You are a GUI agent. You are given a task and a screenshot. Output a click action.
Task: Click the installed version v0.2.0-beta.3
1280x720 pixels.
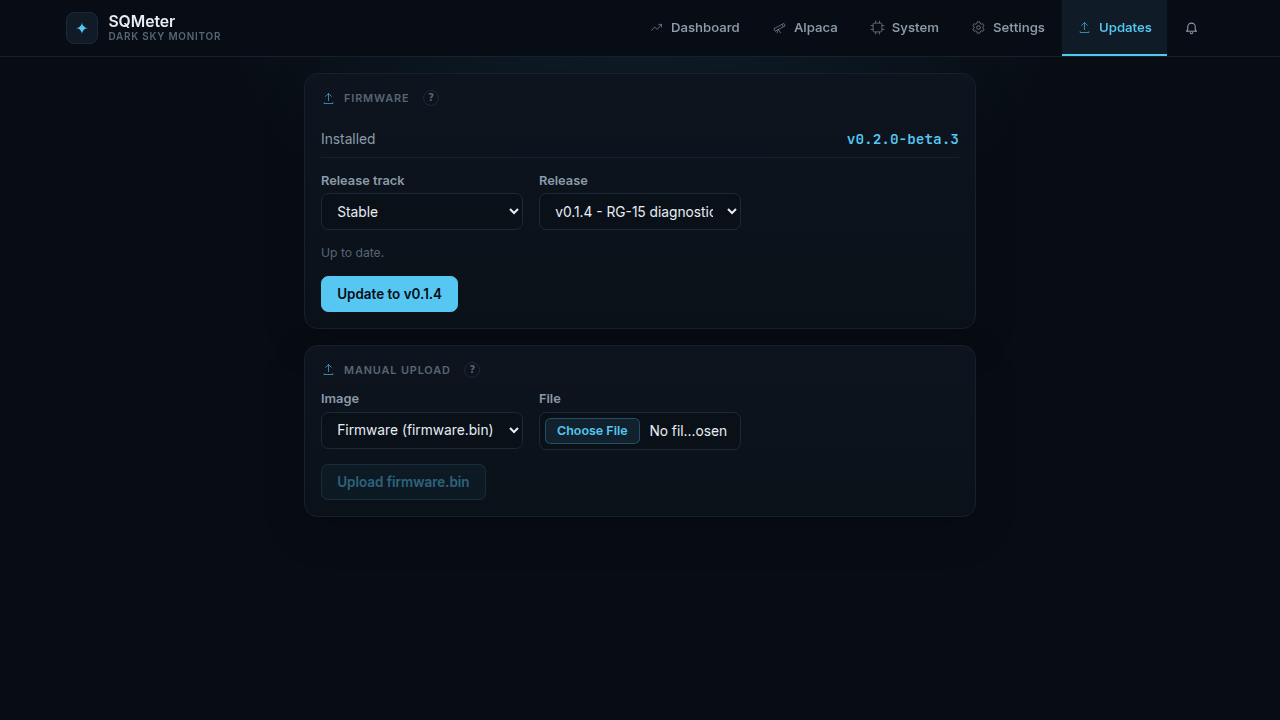(903, 139)
